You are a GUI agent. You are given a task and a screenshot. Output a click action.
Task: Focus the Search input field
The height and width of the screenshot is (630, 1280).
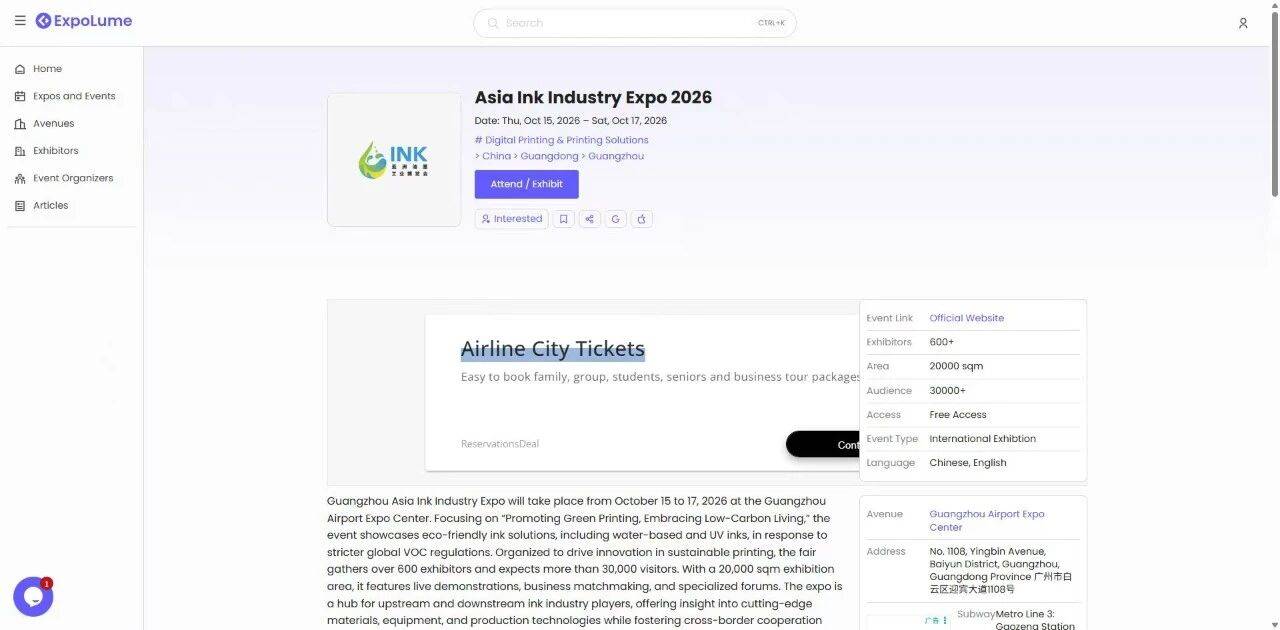[x=634, y=23]
